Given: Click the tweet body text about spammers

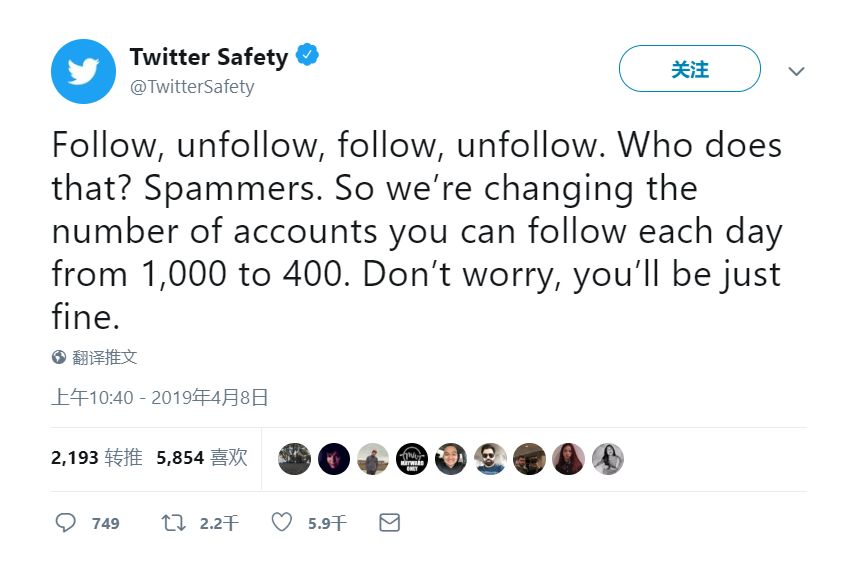Looking at the screenshot, I should (x=416, y=232).
